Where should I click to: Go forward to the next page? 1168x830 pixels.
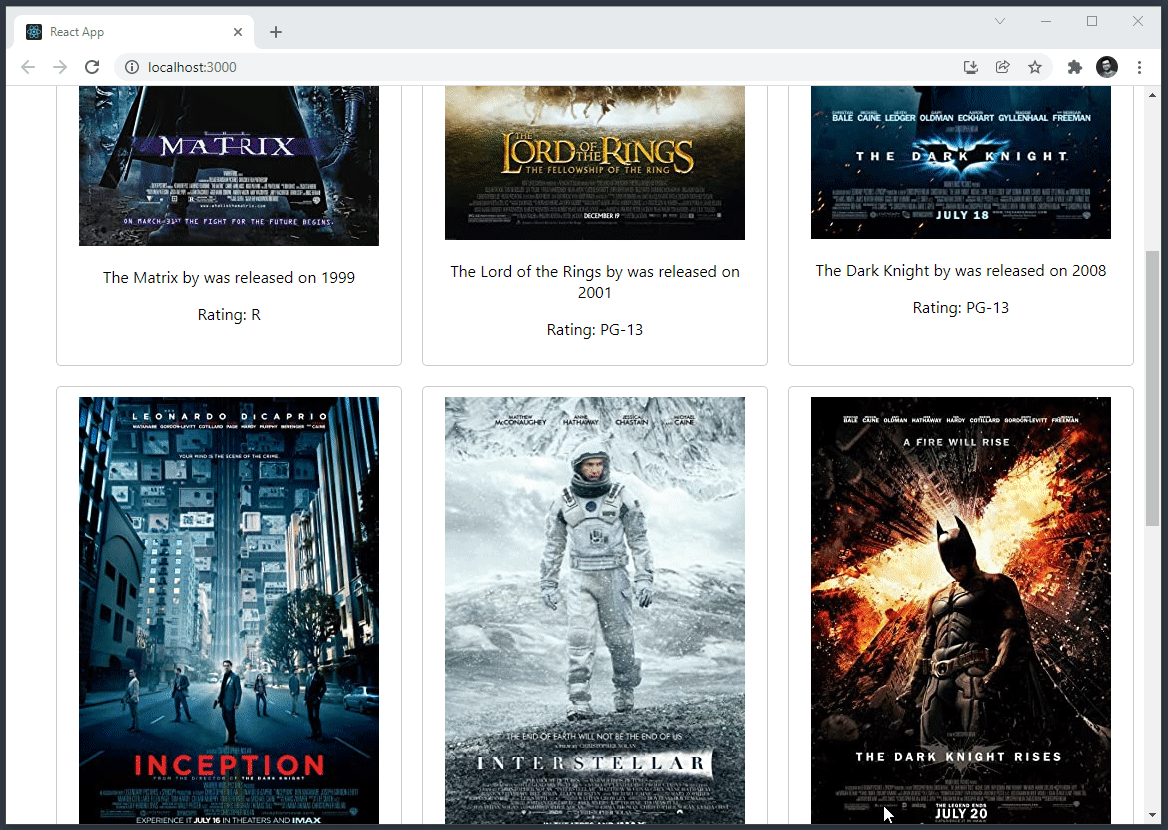point(60,67)
